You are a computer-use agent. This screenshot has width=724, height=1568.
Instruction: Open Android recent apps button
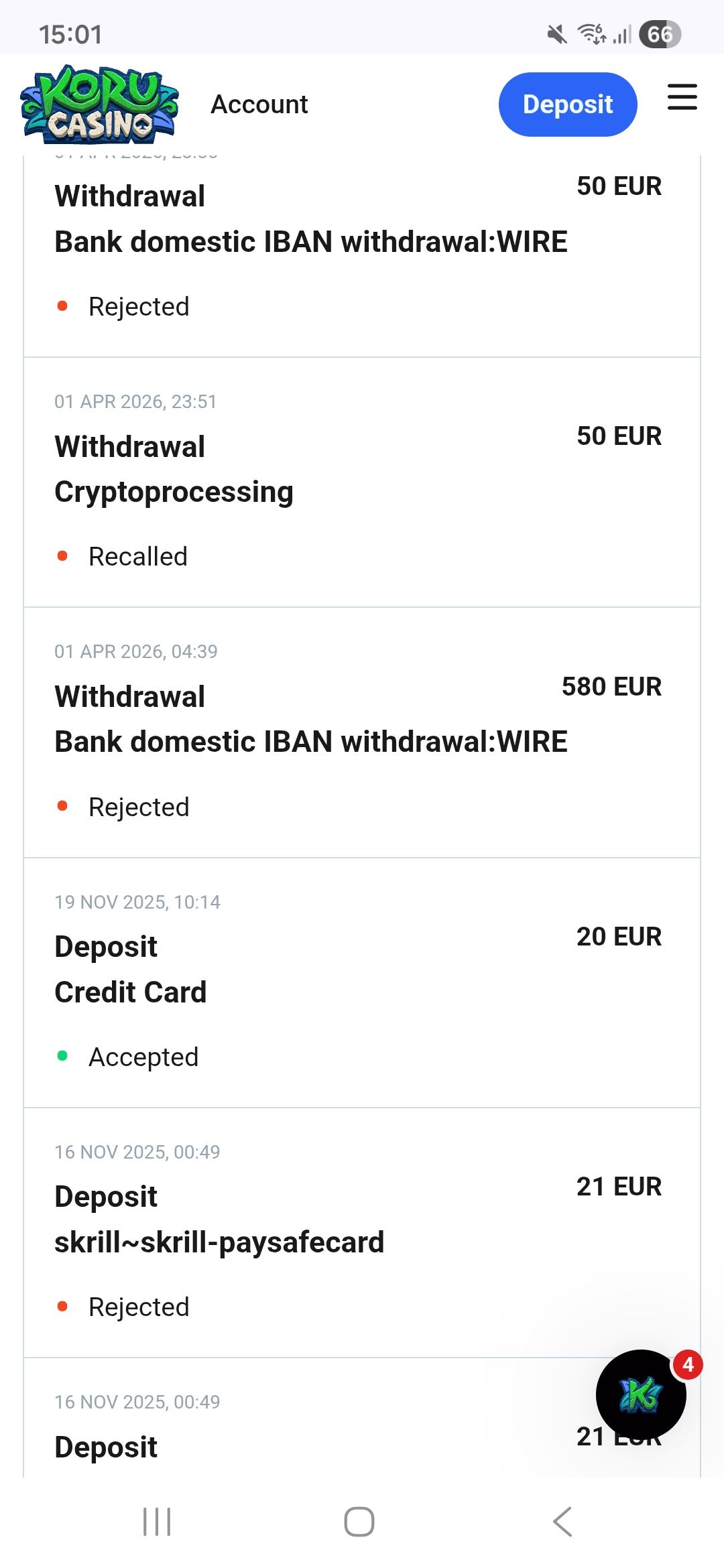[x=157, y=1521]
